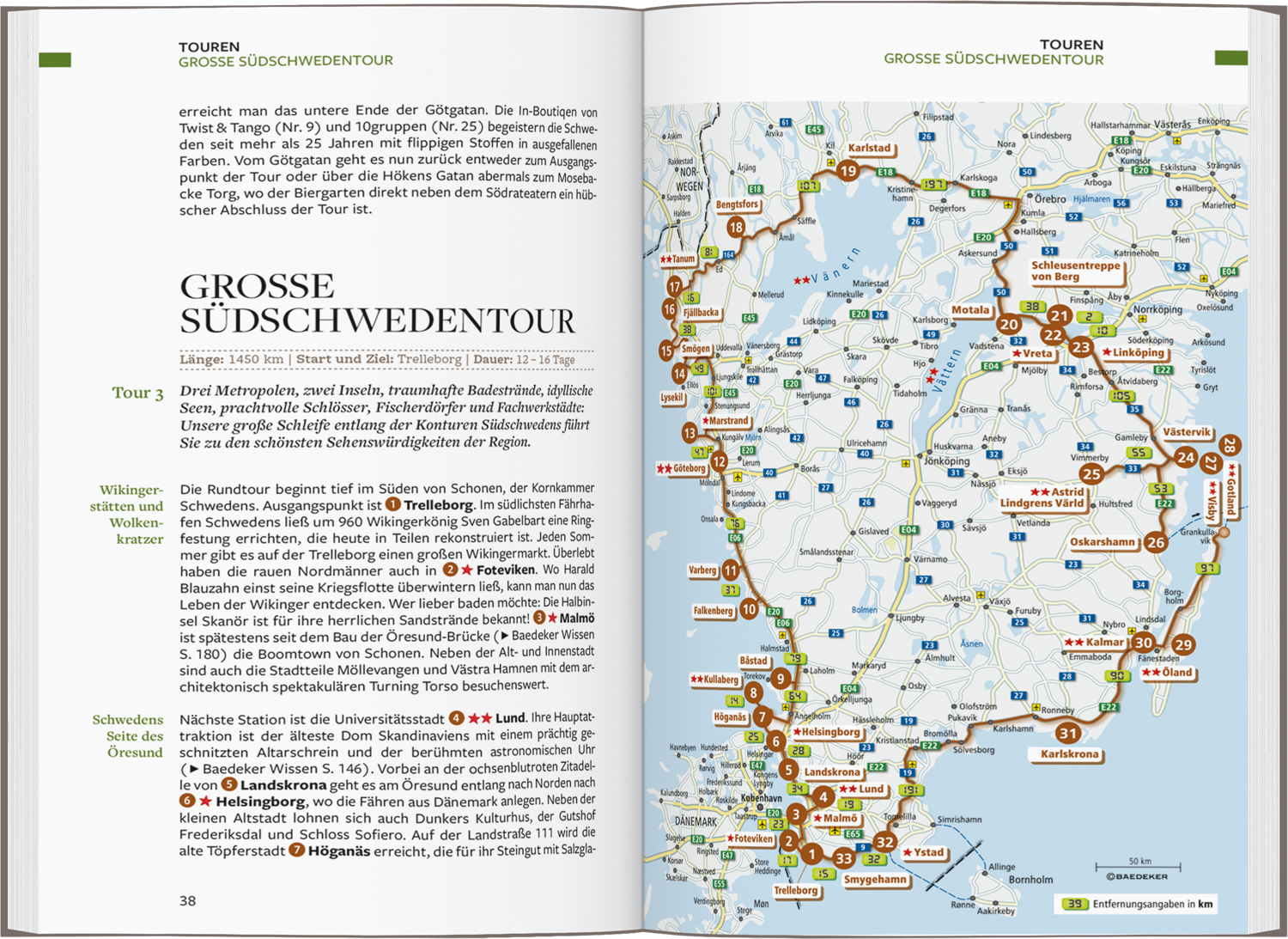
Task: Click the green bar at top-left page corner
Action: (55, 60)
